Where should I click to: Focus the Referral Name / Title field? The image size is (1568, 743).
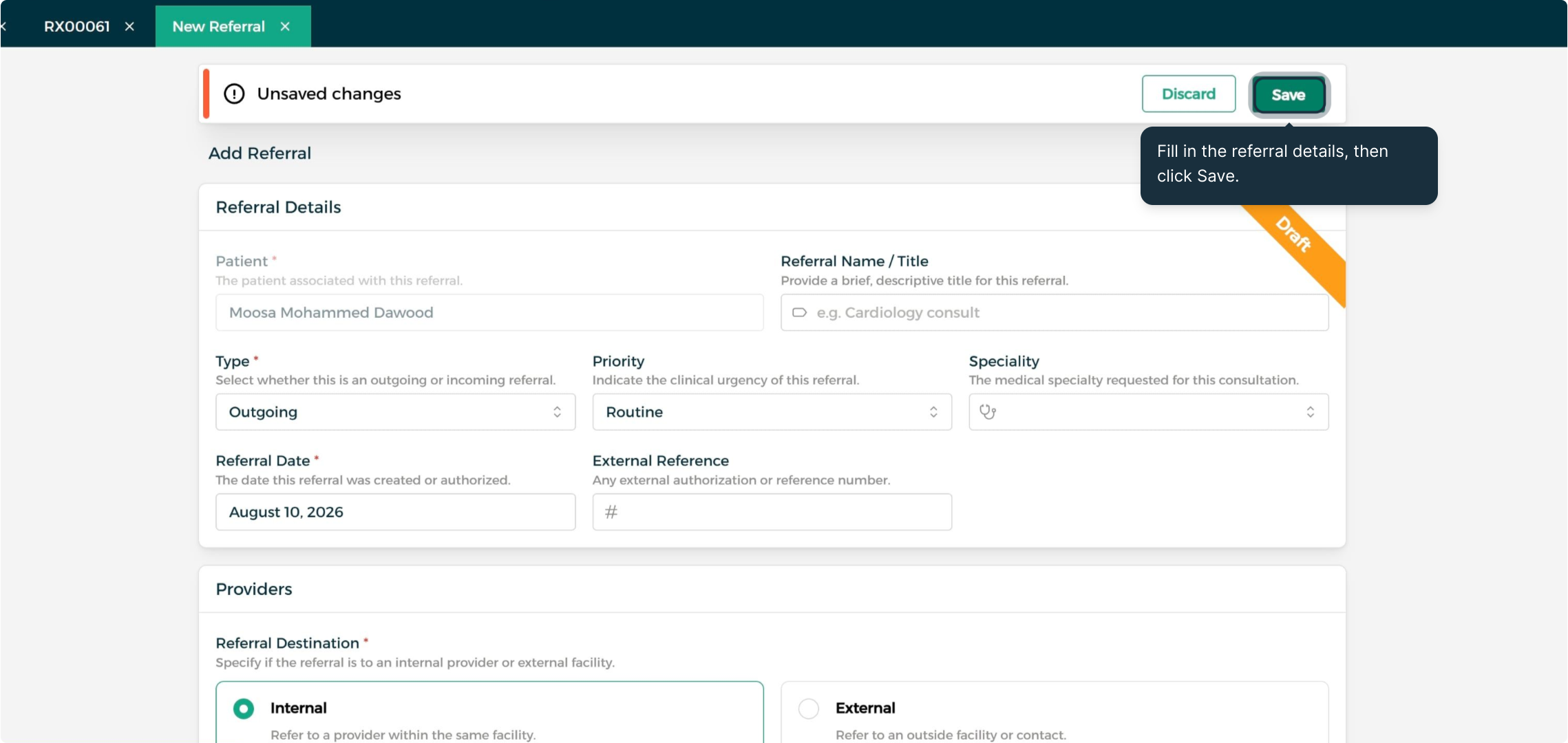(x=1055, y=312)
